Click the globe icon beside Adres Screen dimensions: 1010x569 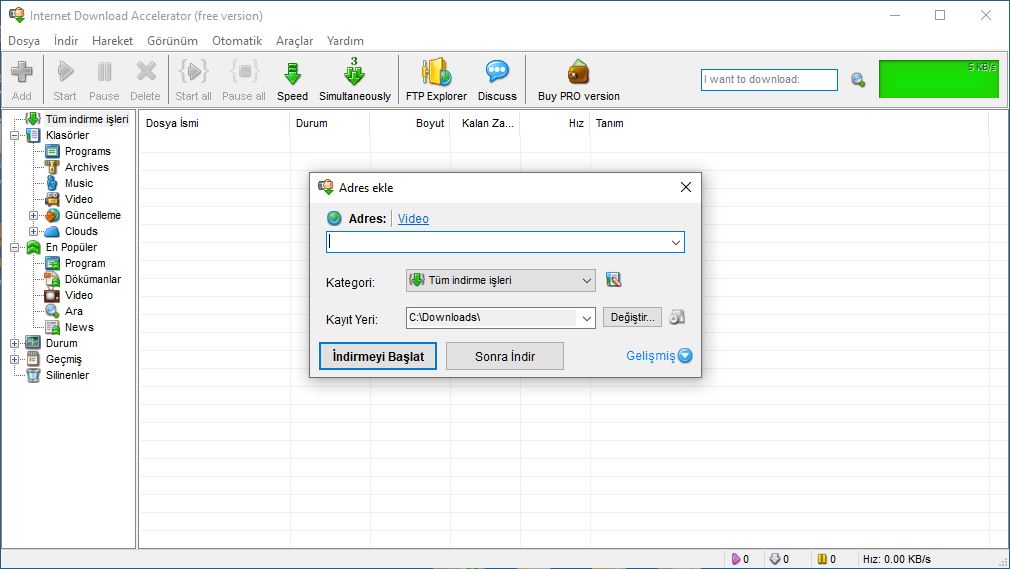tap(334, 218)
